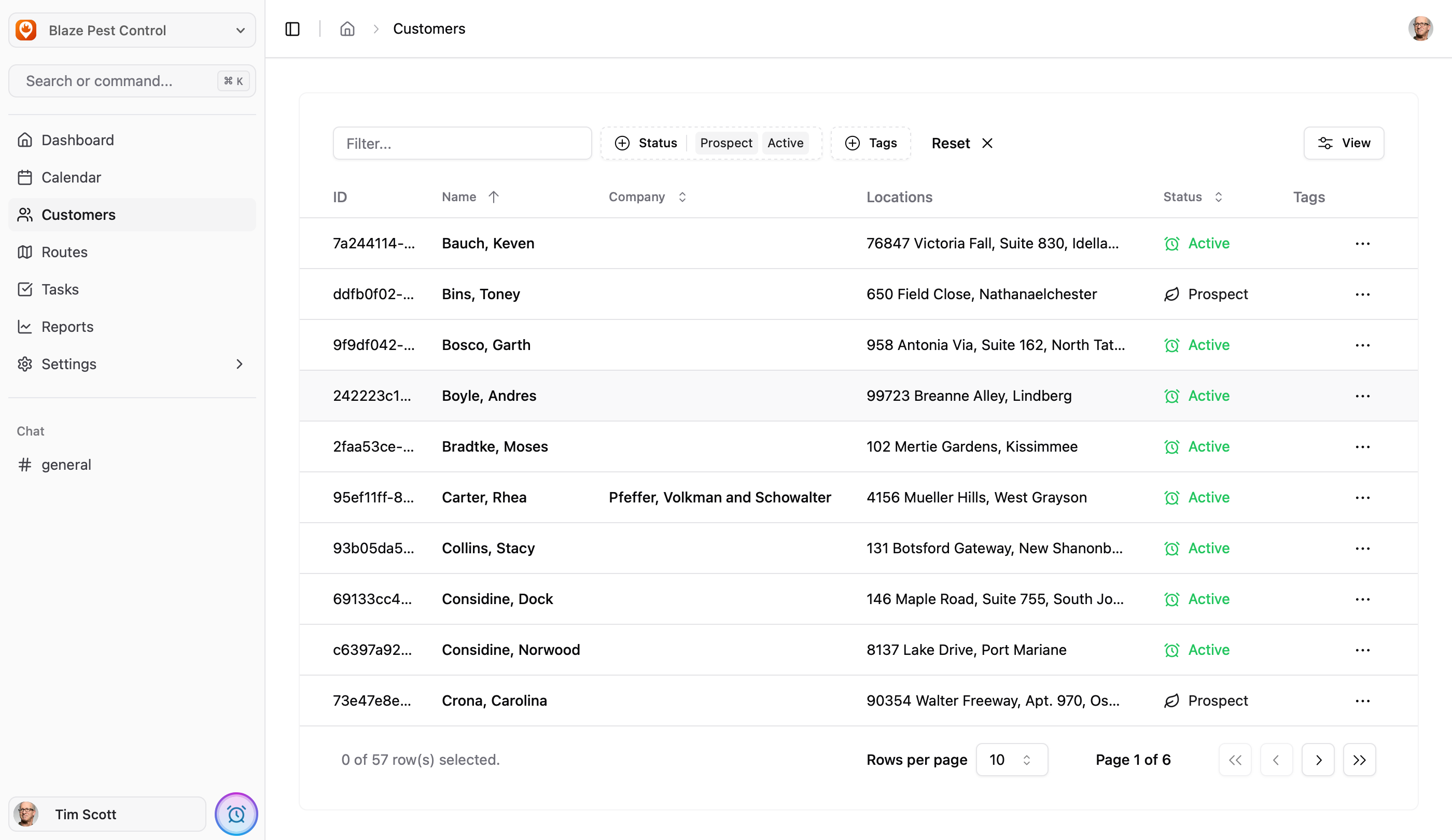Expand the Settings submenu chevron

tap(239, 364)
